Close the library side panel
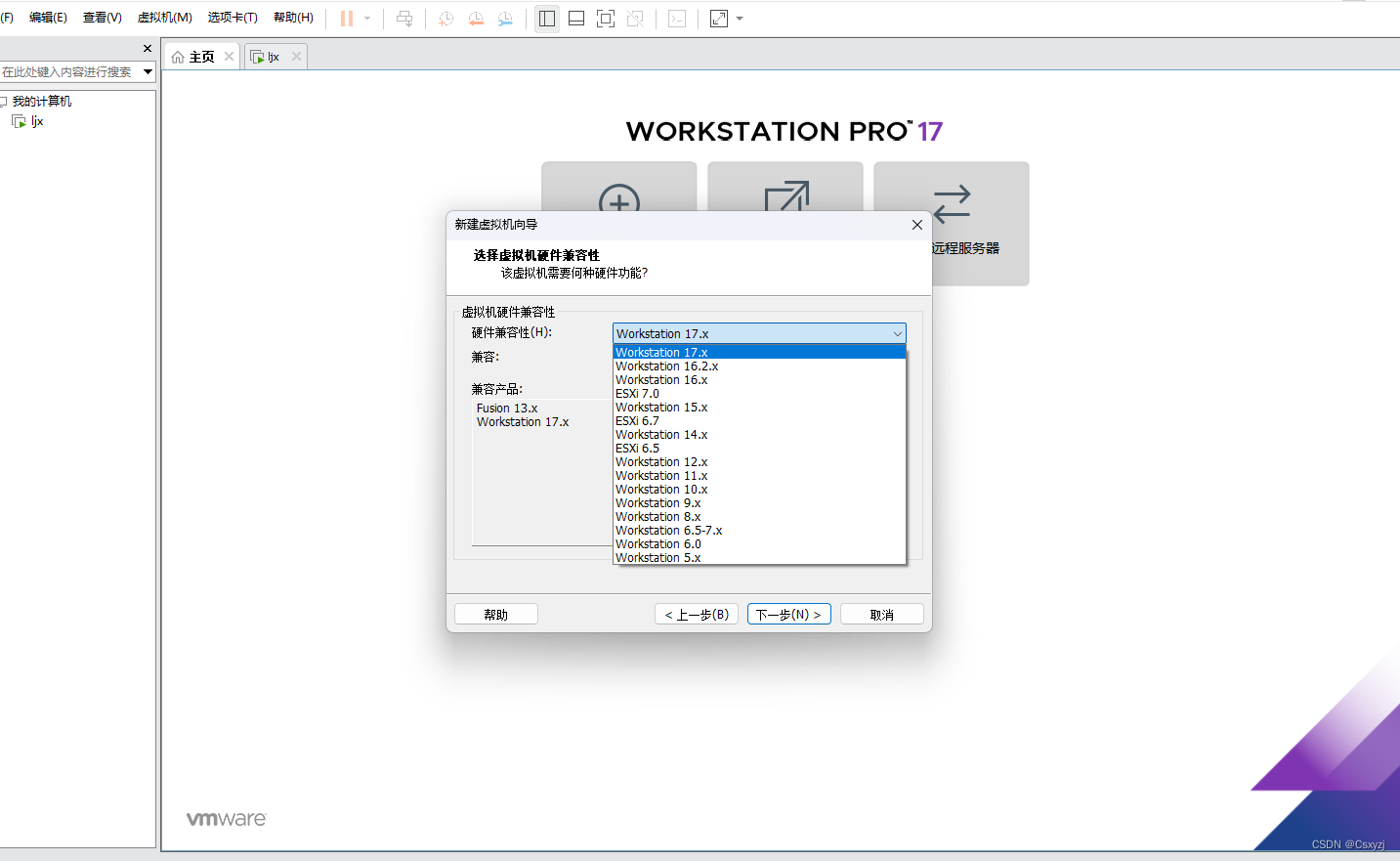 [x=148, y=48]
